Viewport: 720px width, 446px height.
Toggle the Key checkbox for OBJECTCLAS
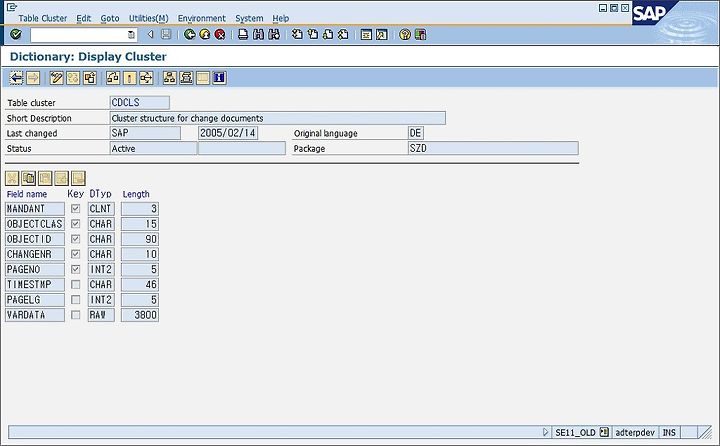click(75, 224)
